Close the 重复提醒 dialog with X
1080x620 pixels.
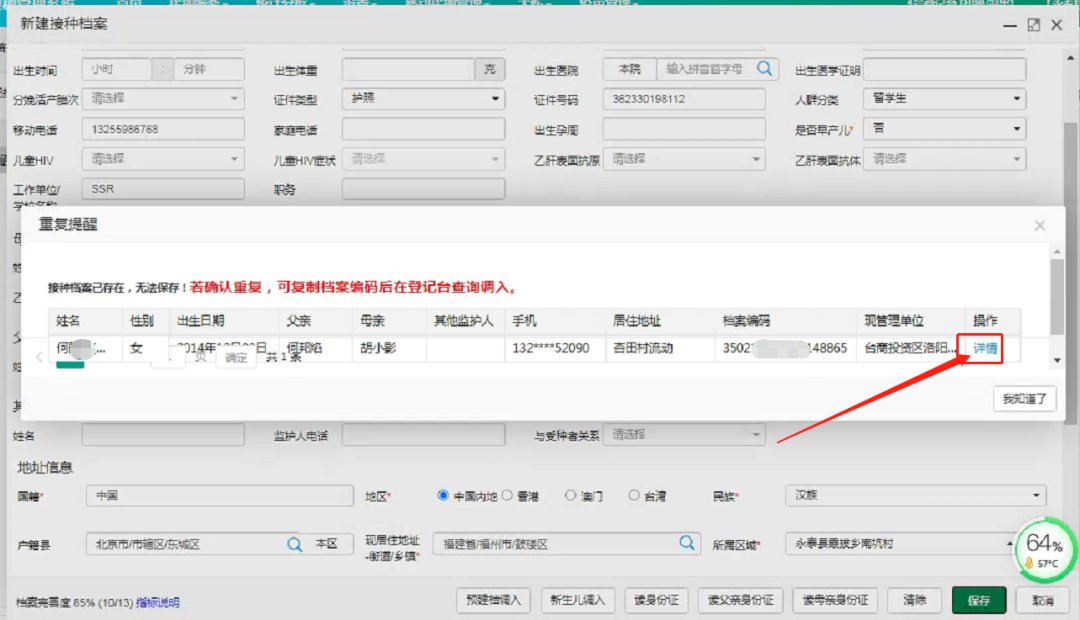[1039, 227]
